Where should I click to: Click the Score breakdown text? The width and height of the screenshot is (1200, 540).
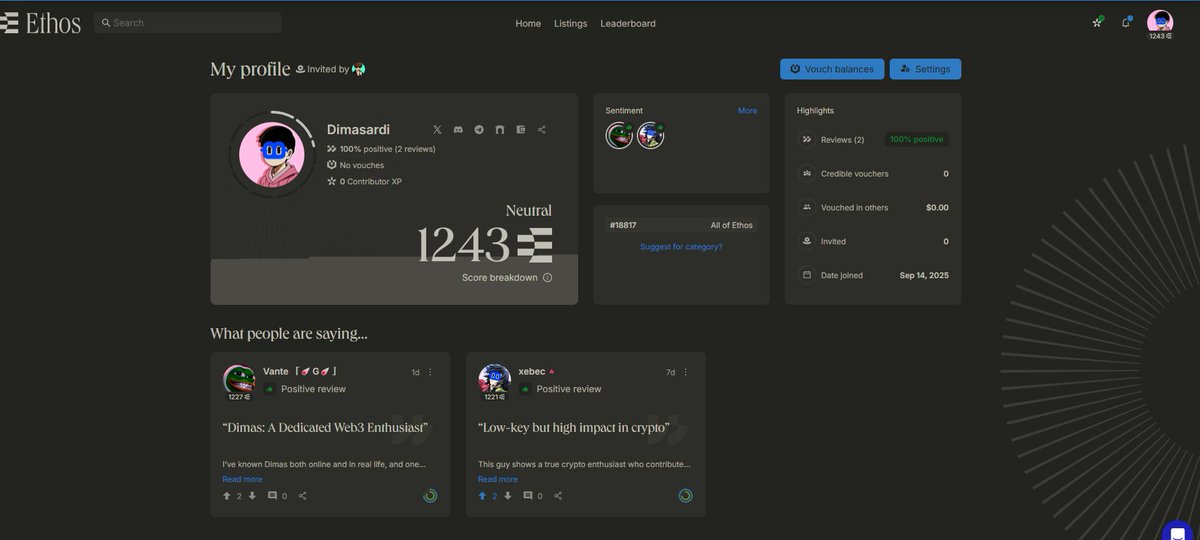pos(499,277)
